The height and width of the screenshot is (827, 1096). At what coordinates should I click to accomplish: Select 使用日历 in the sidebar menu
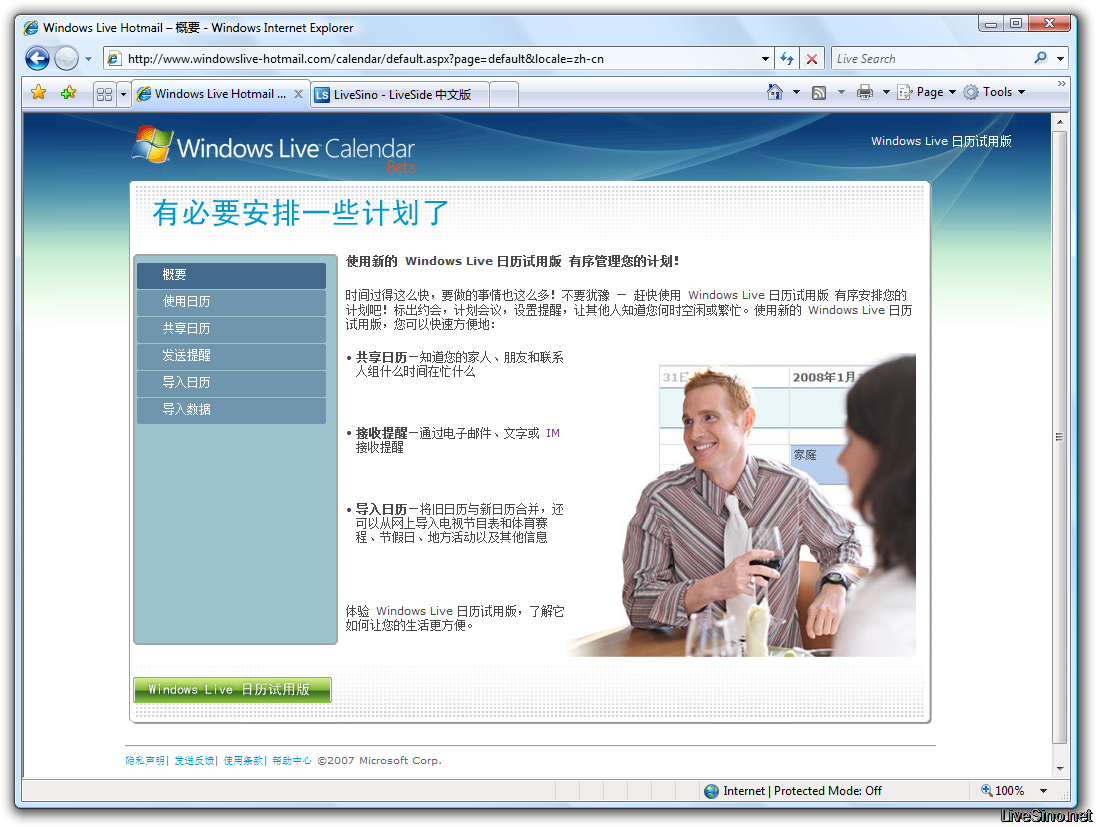pyautogui.click(x=231, y=302)
